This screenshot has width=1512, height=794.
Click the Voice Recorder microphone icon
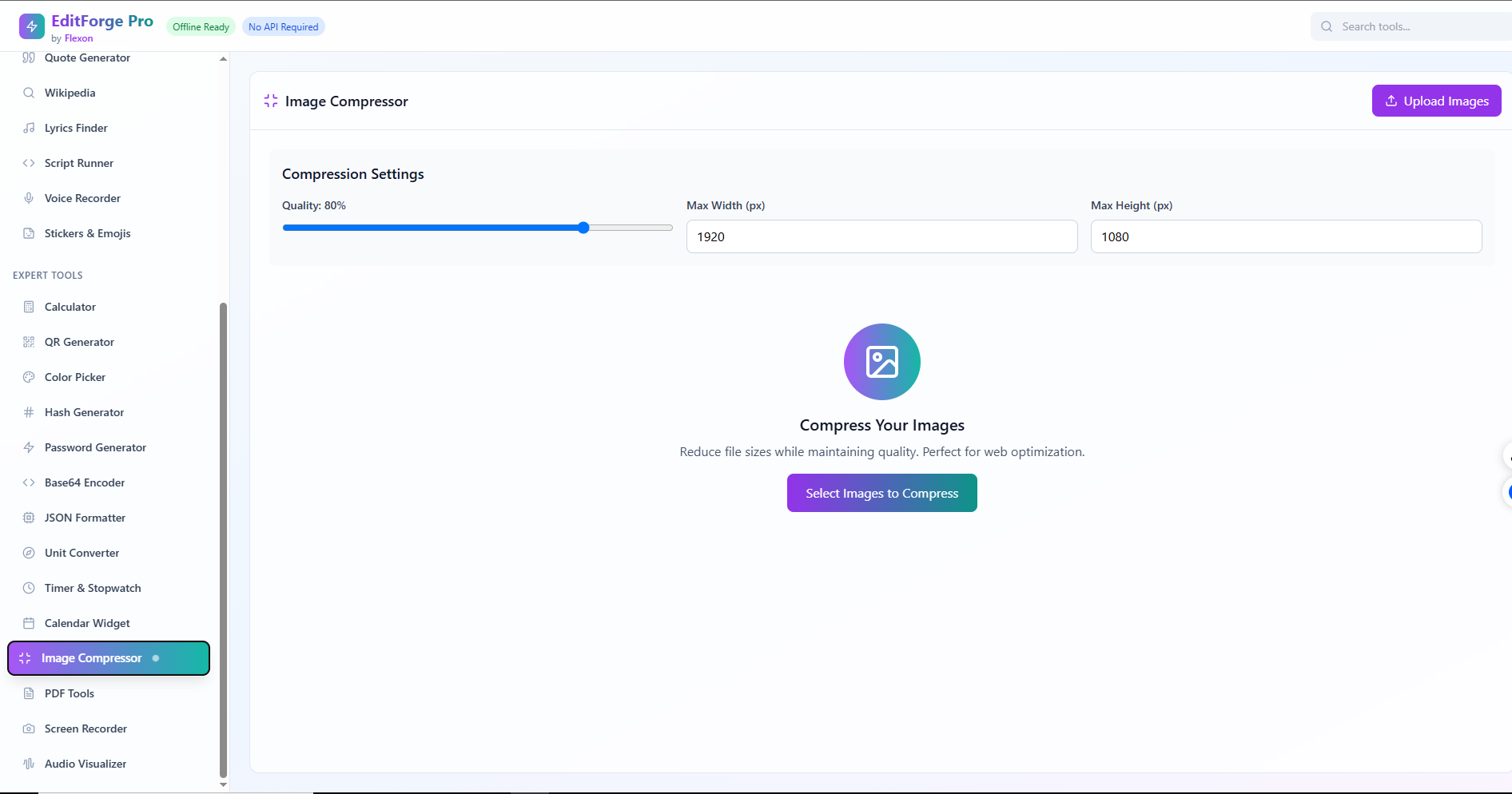click(x=29, y=198)
